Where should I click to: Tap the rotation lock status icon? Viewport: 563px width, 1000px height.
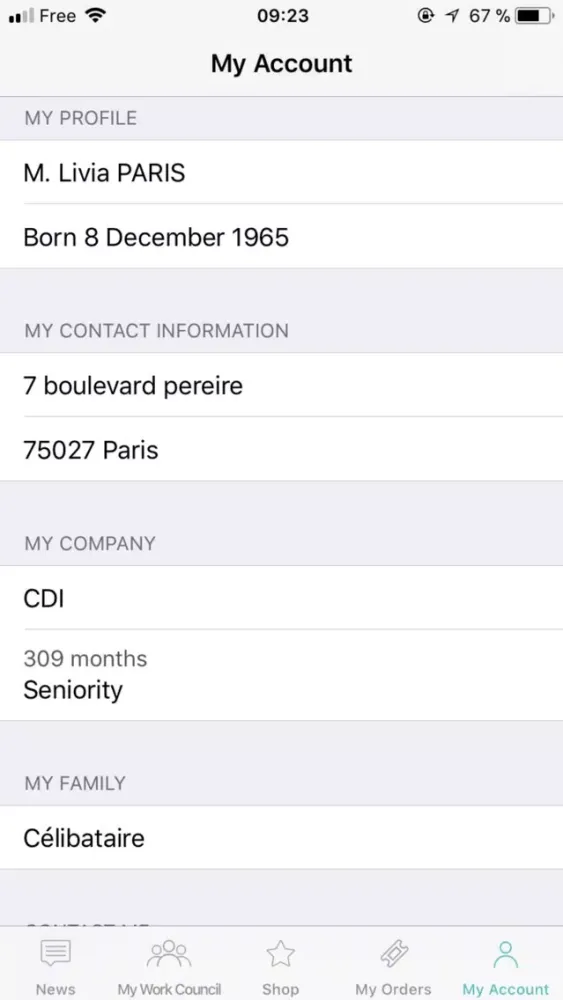click(x=426, y=16)
